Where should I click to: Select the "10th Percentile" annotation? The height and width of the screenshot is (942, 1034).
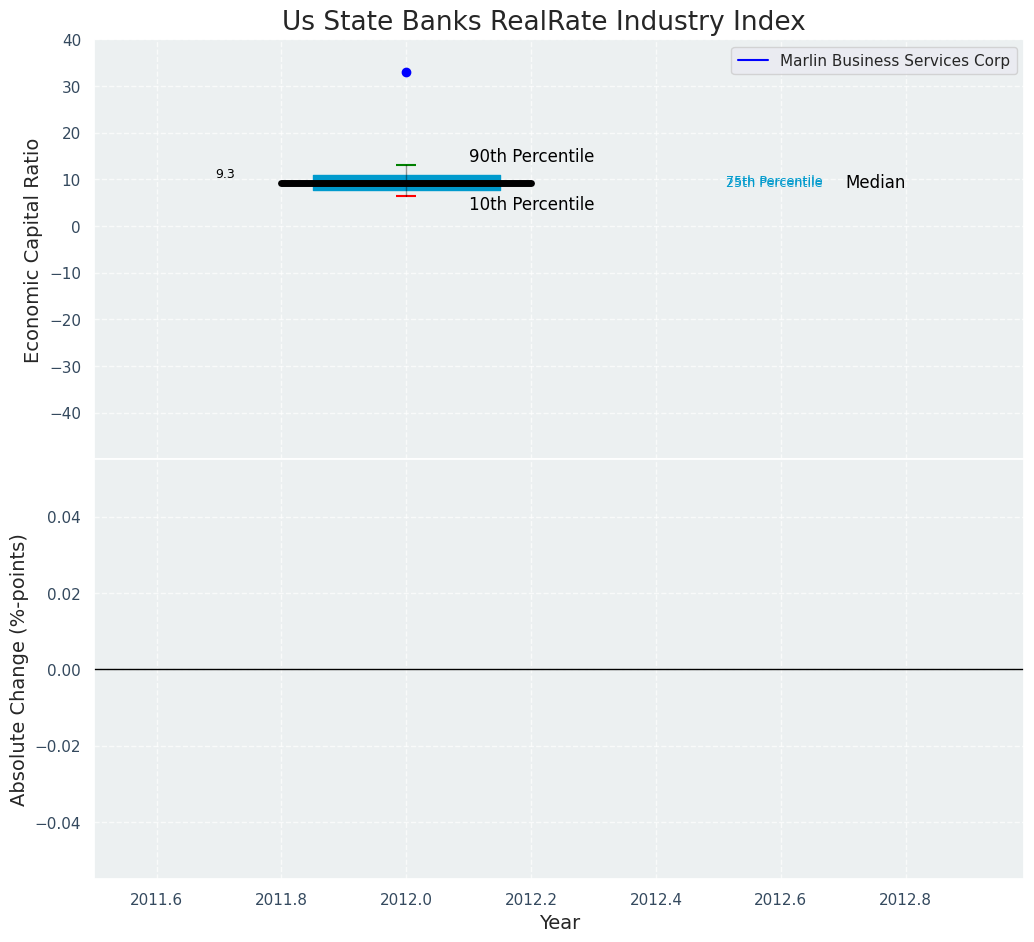531,205
